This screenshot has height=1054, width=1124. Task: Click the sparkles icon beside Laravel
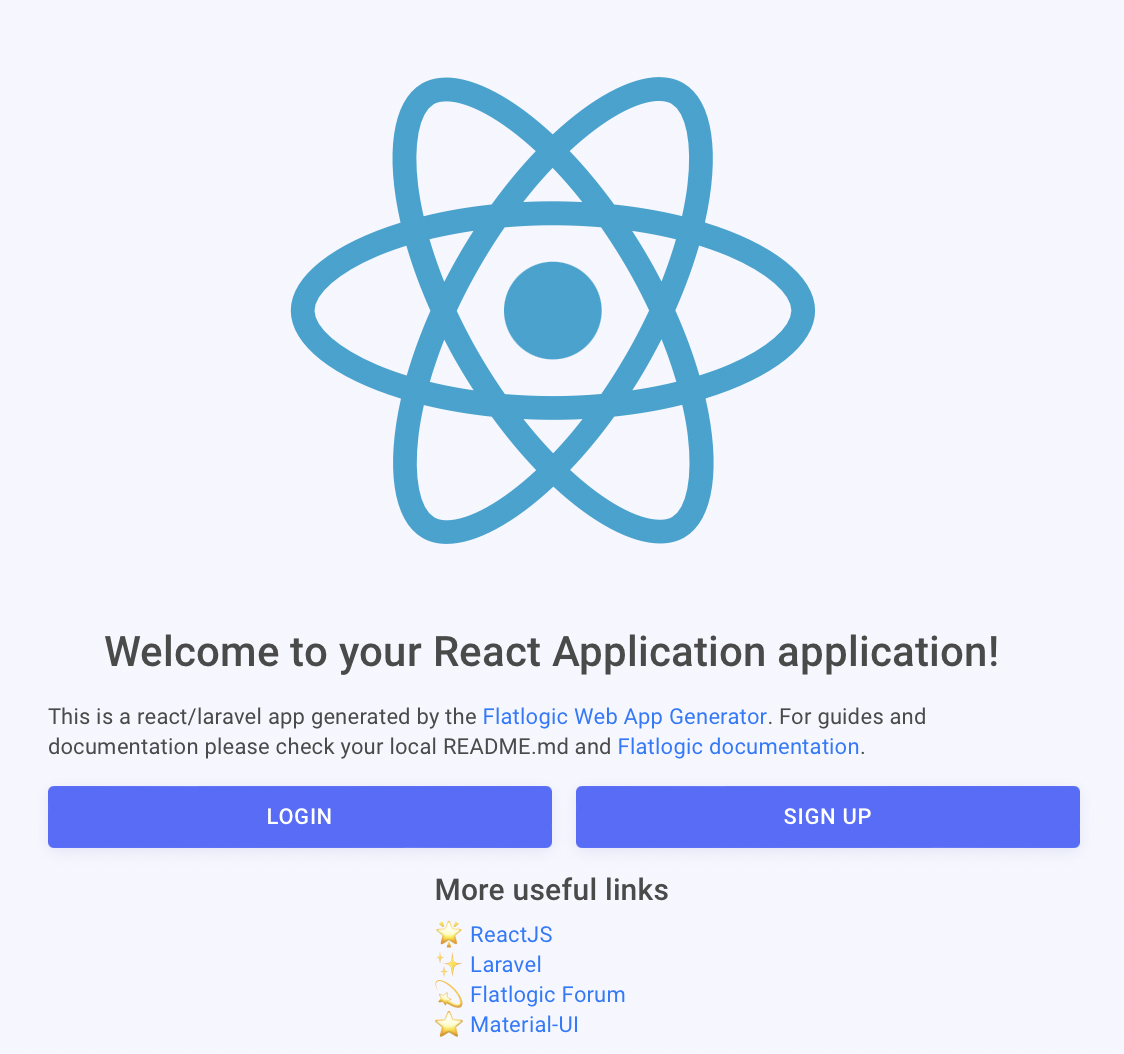pyautogui.click(x=449, y=964)
